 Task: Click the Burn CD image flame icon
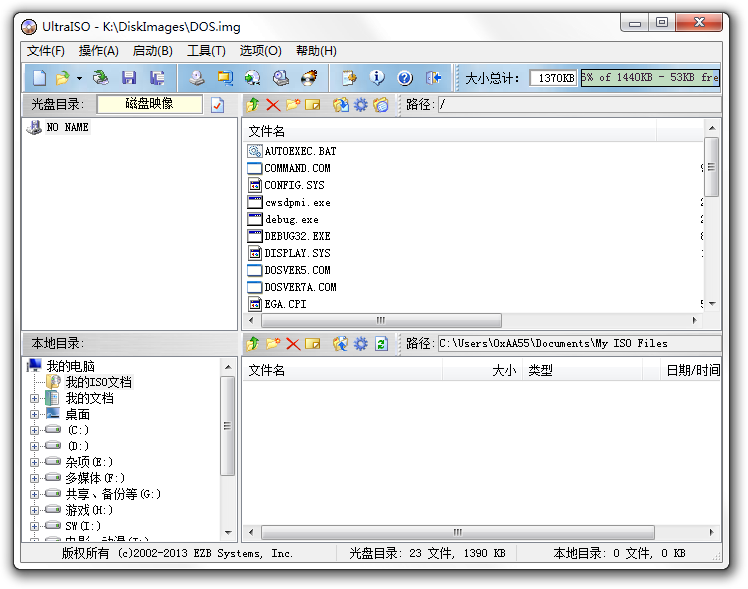(x=309, y=78)
